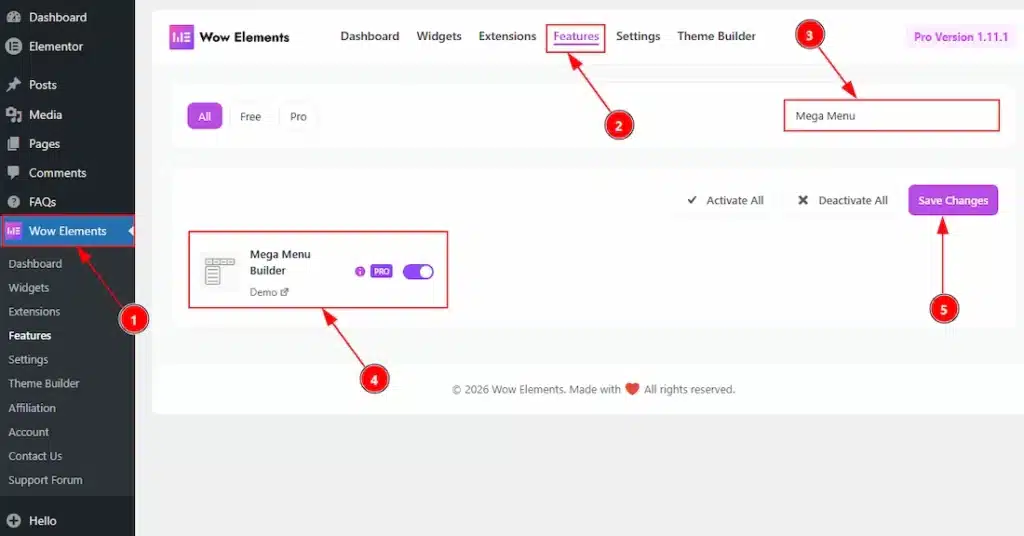The height and width of the screenshot is (536, 1024).
Task: Click the Mega Menu Builder title text
Action: 280,262
